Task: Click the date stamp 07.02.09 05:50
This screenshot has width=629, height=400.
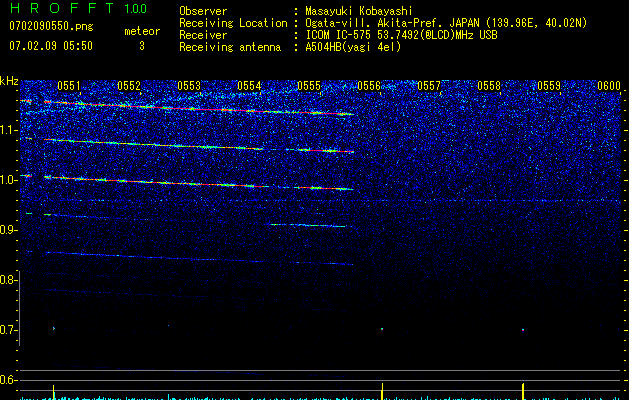Action: click(51, 46)
